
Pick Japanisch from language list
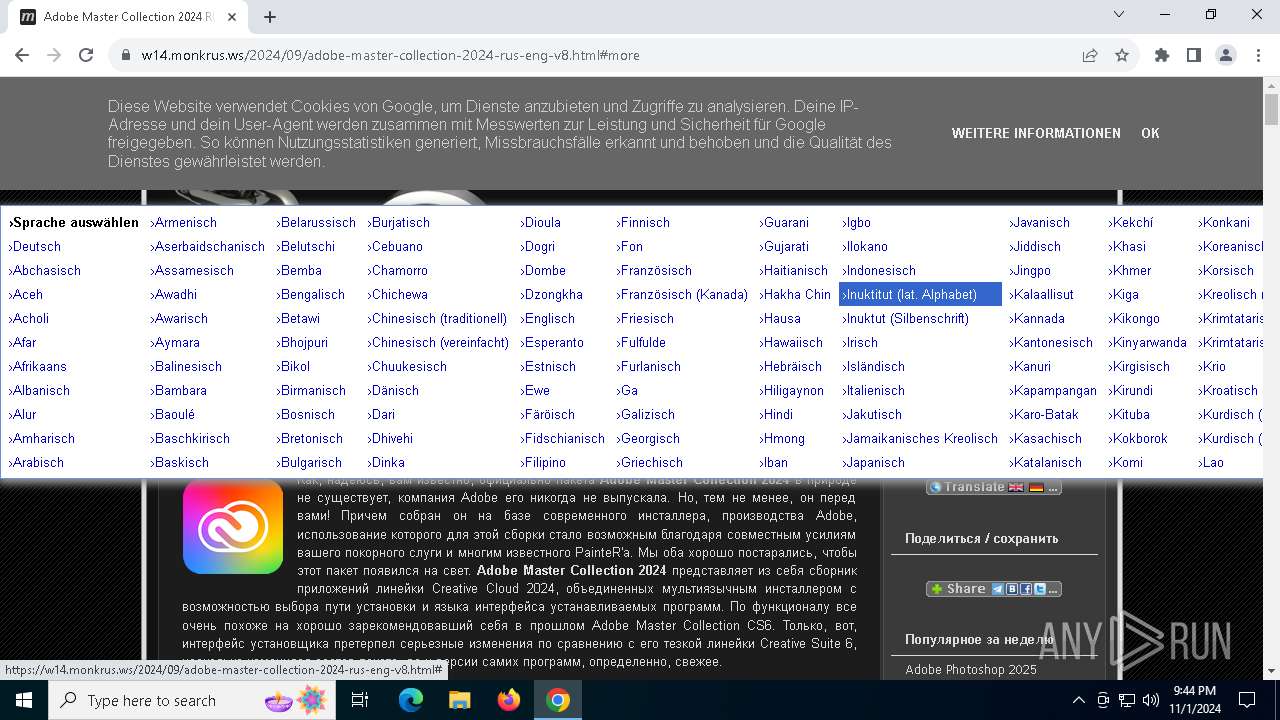(x=873, y=462)
